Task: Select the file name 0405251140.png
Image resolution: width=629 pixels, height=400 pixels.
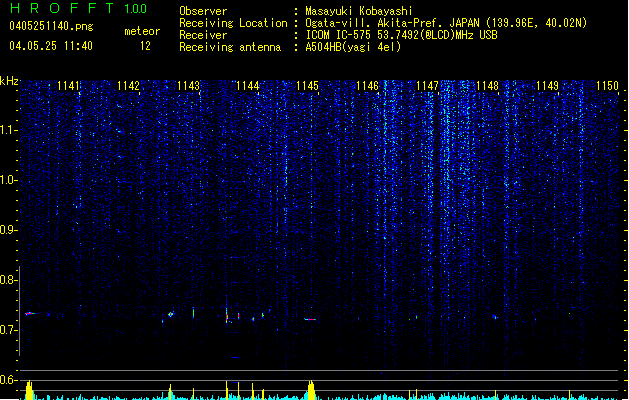Action: [x=51, y=26]
